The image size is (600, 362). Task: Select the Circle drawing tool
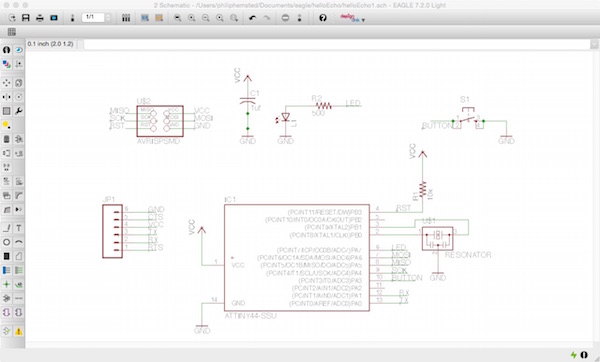(7, 242)
